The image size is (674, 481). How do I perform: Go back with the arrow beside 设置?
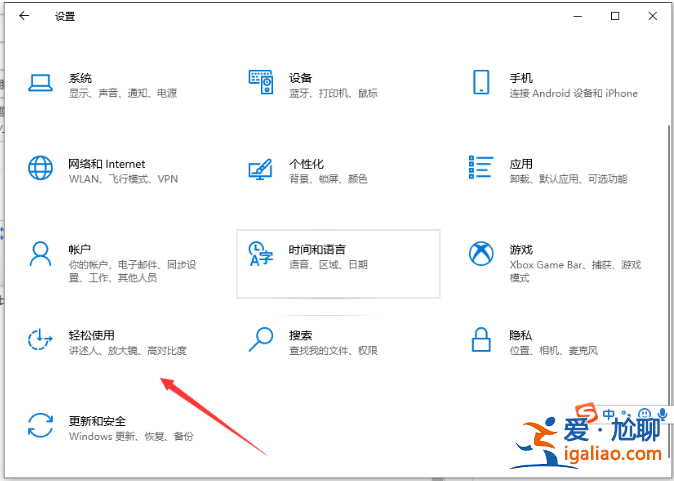[24, 16]
